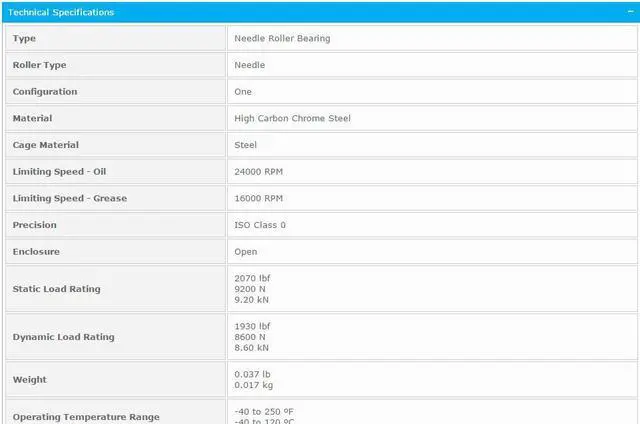Screen dimensions: 640x424
Task: Select the Roller Type label cell
Action: [x=39, y=65]
